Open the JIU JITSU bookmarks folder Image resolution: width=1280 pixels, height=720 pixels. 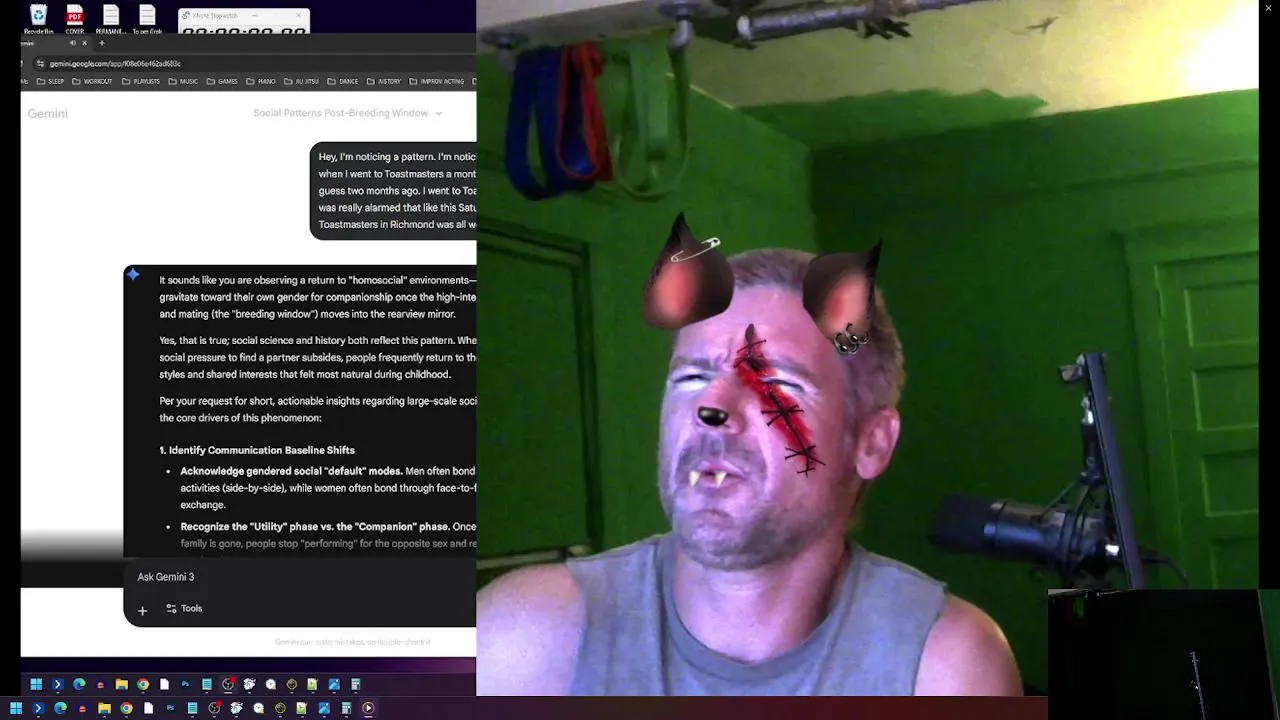(301, 81)
